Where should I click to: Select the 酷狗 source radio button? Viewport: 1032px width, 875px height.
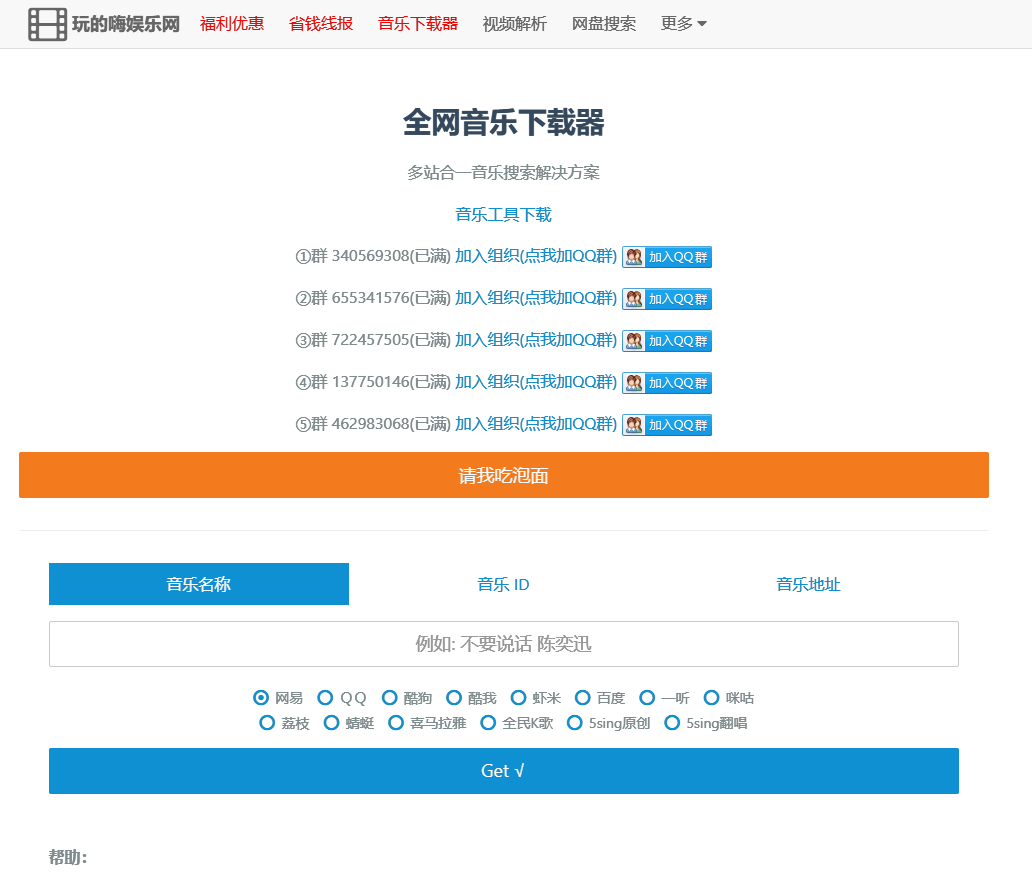pyautogui.click(x=390, y=698)
